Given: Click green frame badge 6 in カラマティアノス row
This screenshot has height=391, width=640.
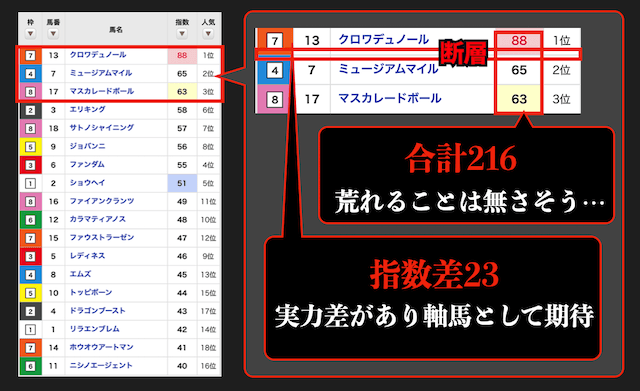Looking at the screenshot, I should [x=30, y=220].
